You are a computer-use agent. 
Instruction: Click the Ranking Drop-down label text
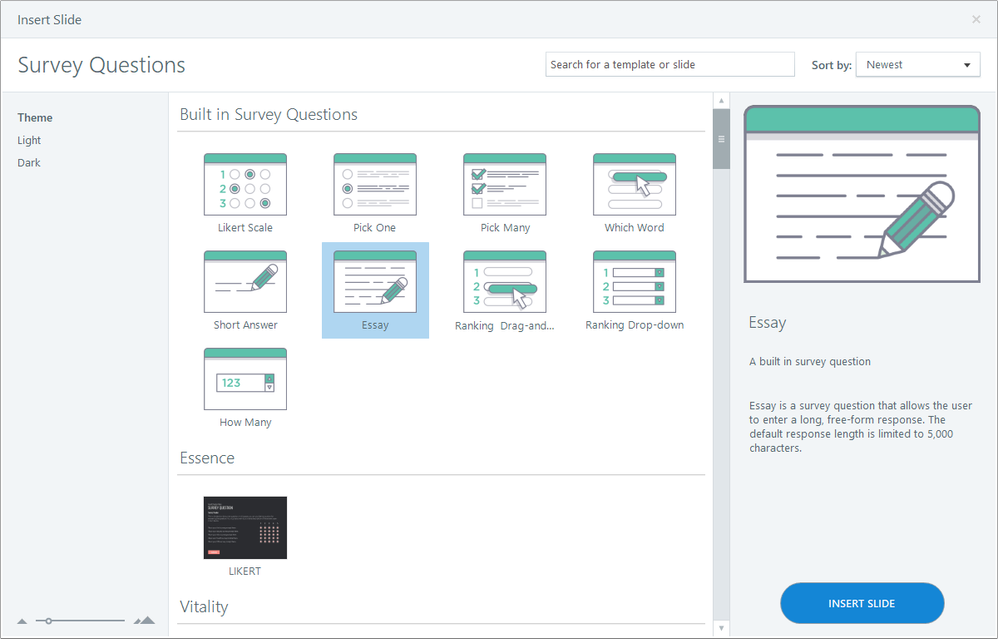click(635, 325)
